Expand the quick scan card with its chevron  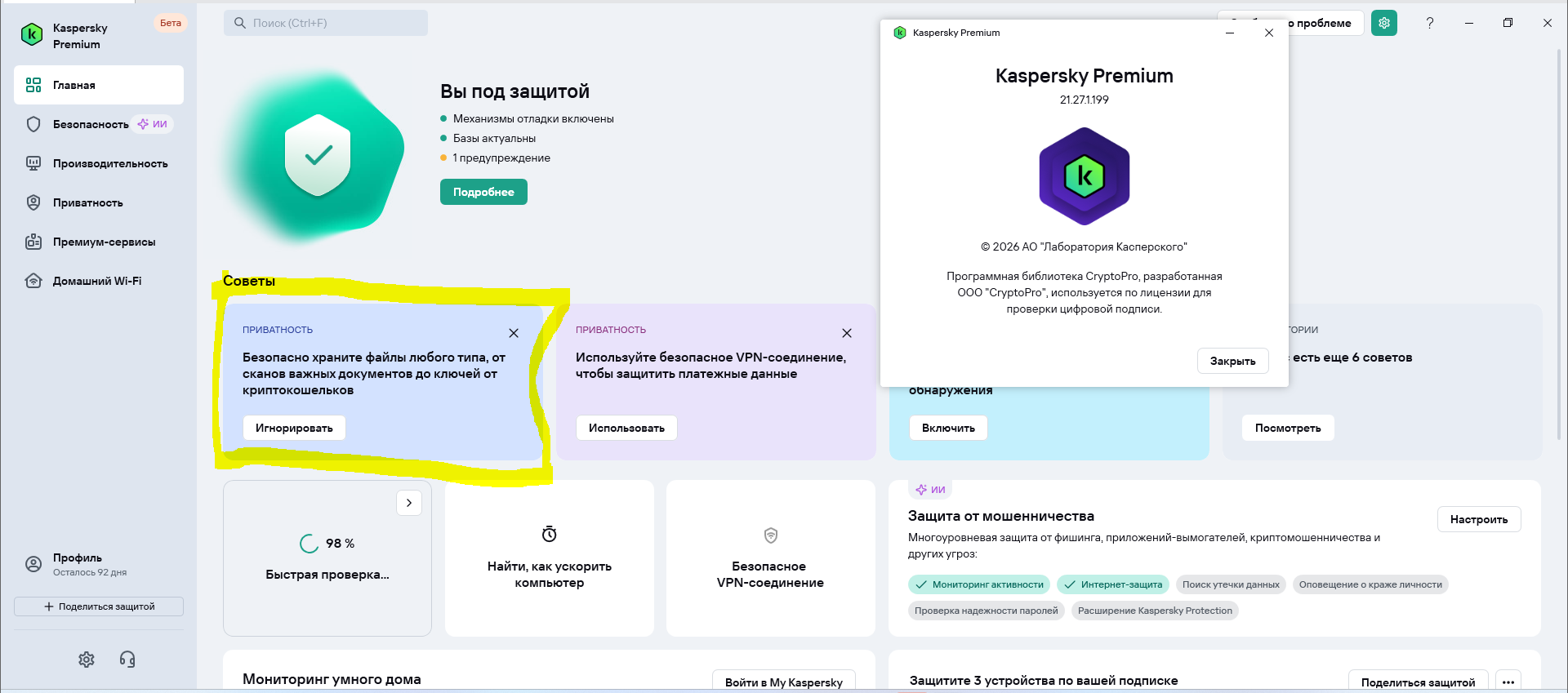(x=409, y=503)
